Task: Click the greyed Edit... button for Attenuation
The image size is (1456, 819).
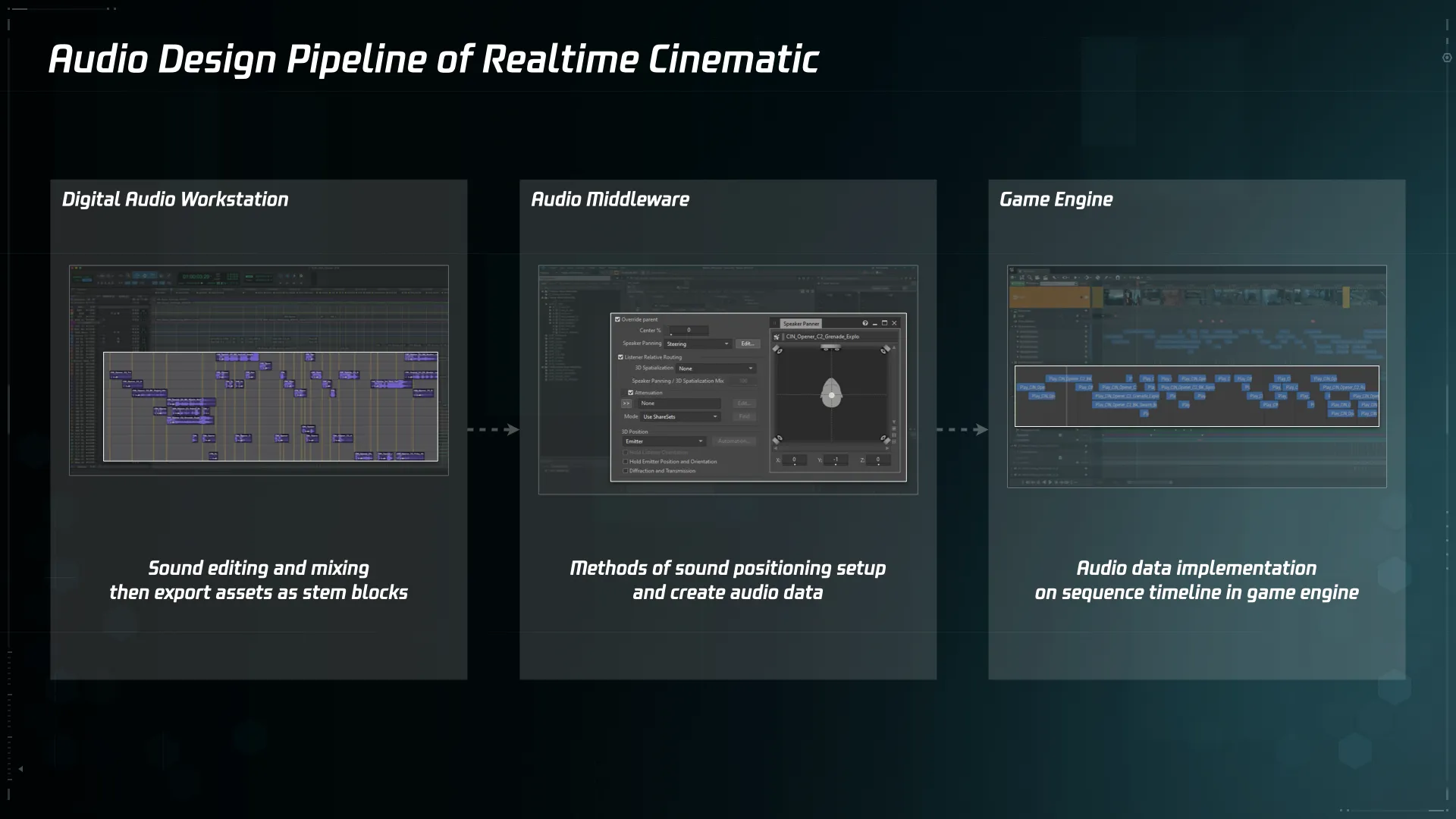Action: (x=745, y=403)
